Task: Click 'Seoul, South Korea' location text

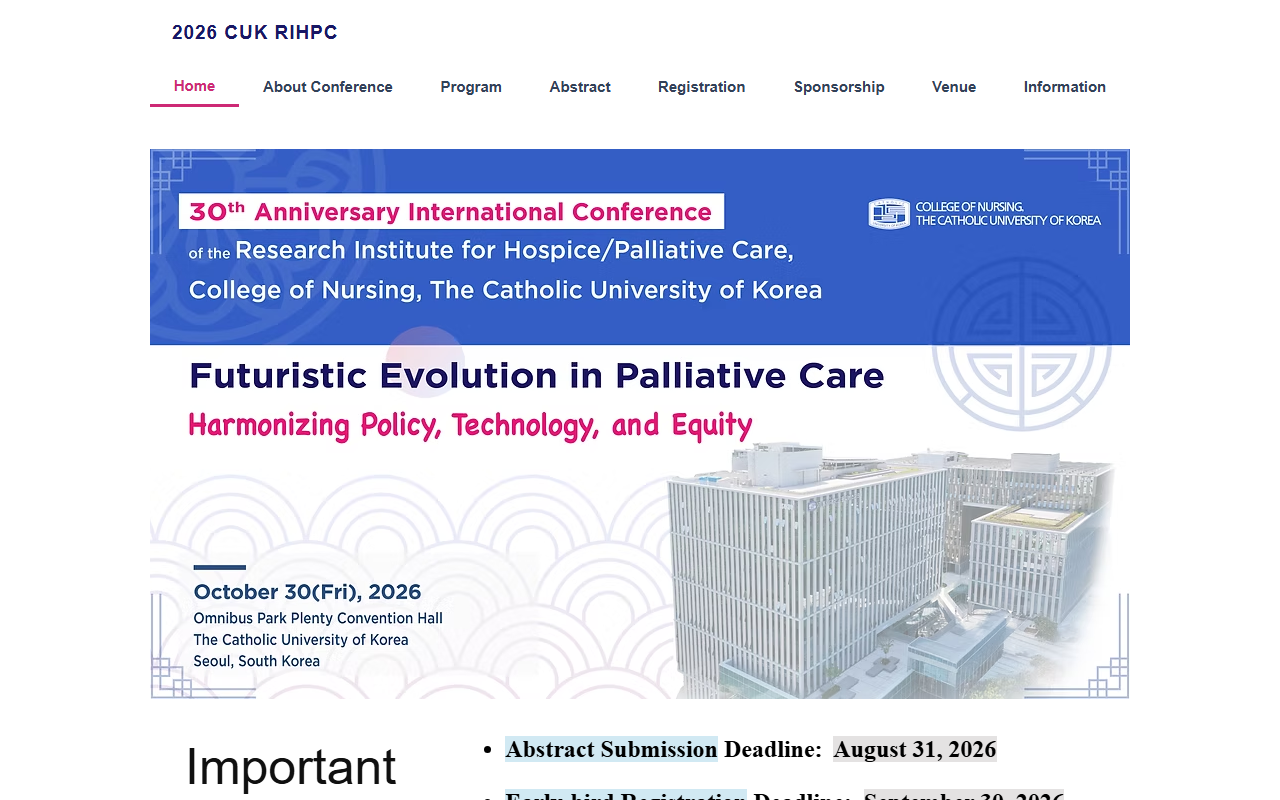Action: click(257, 661)
